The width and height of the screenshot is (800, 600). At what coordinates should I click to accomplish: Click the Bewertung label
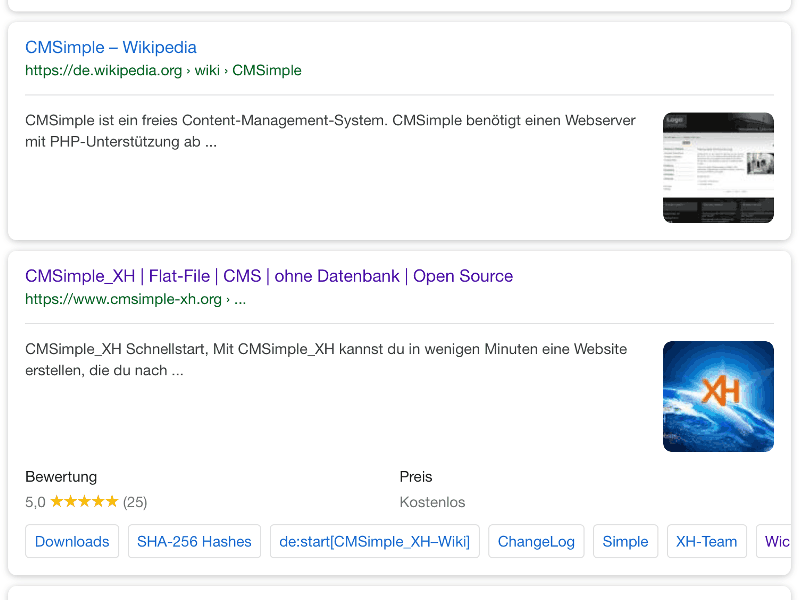click(61, 477)
